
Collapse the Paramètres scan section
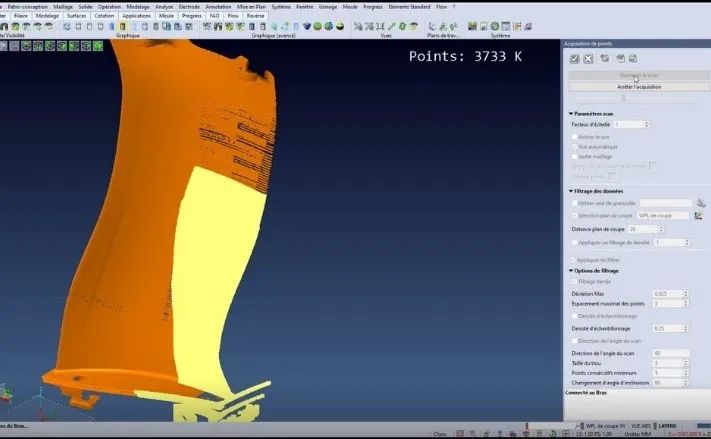click(571, 113)
